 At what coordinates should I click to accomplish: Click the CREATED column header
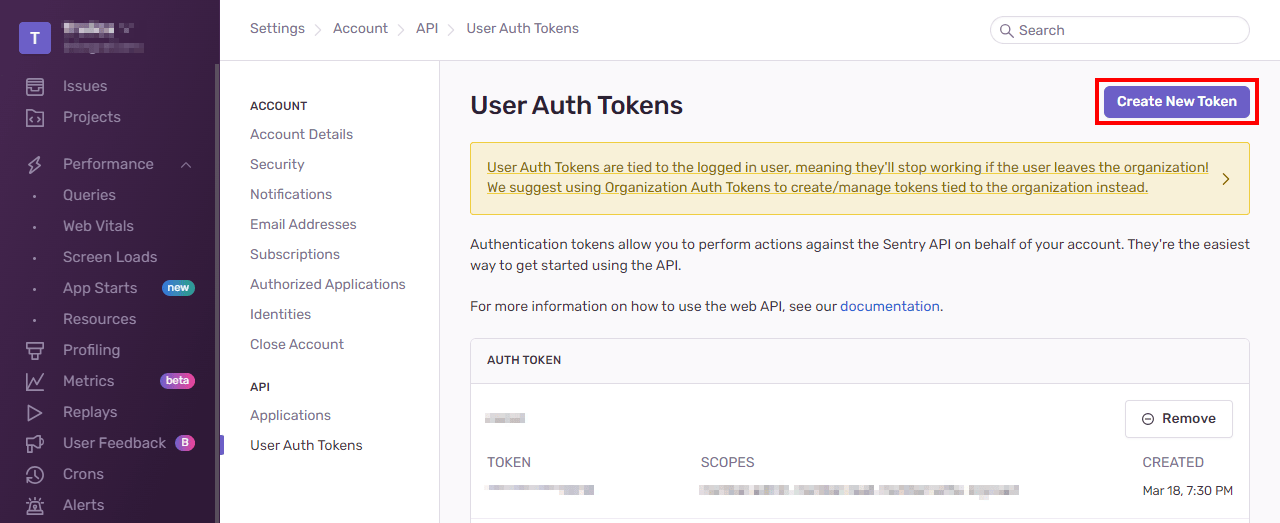pyautogui.click(x=1173, y=462)
